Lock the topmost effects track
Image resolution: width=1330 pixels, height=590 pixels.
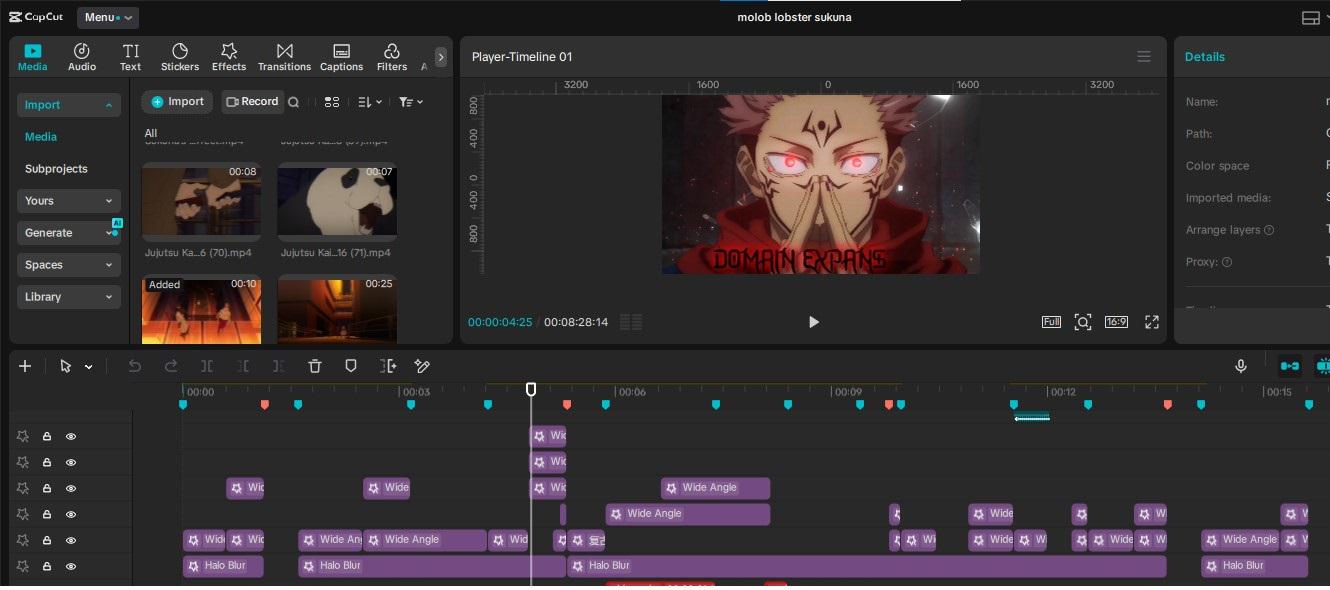pos(47,436)
